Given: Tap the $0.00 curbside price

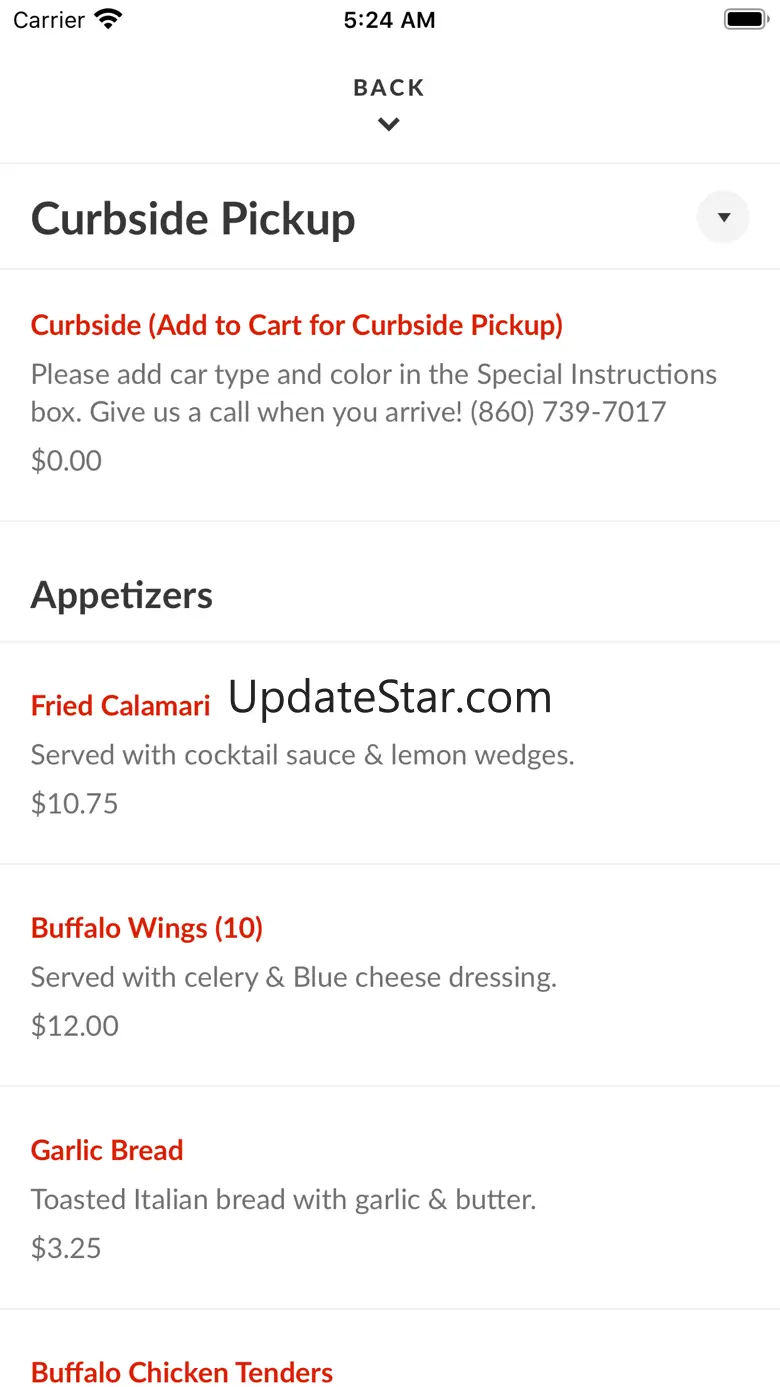Looking at the screenshot, I should pos(66,461).
